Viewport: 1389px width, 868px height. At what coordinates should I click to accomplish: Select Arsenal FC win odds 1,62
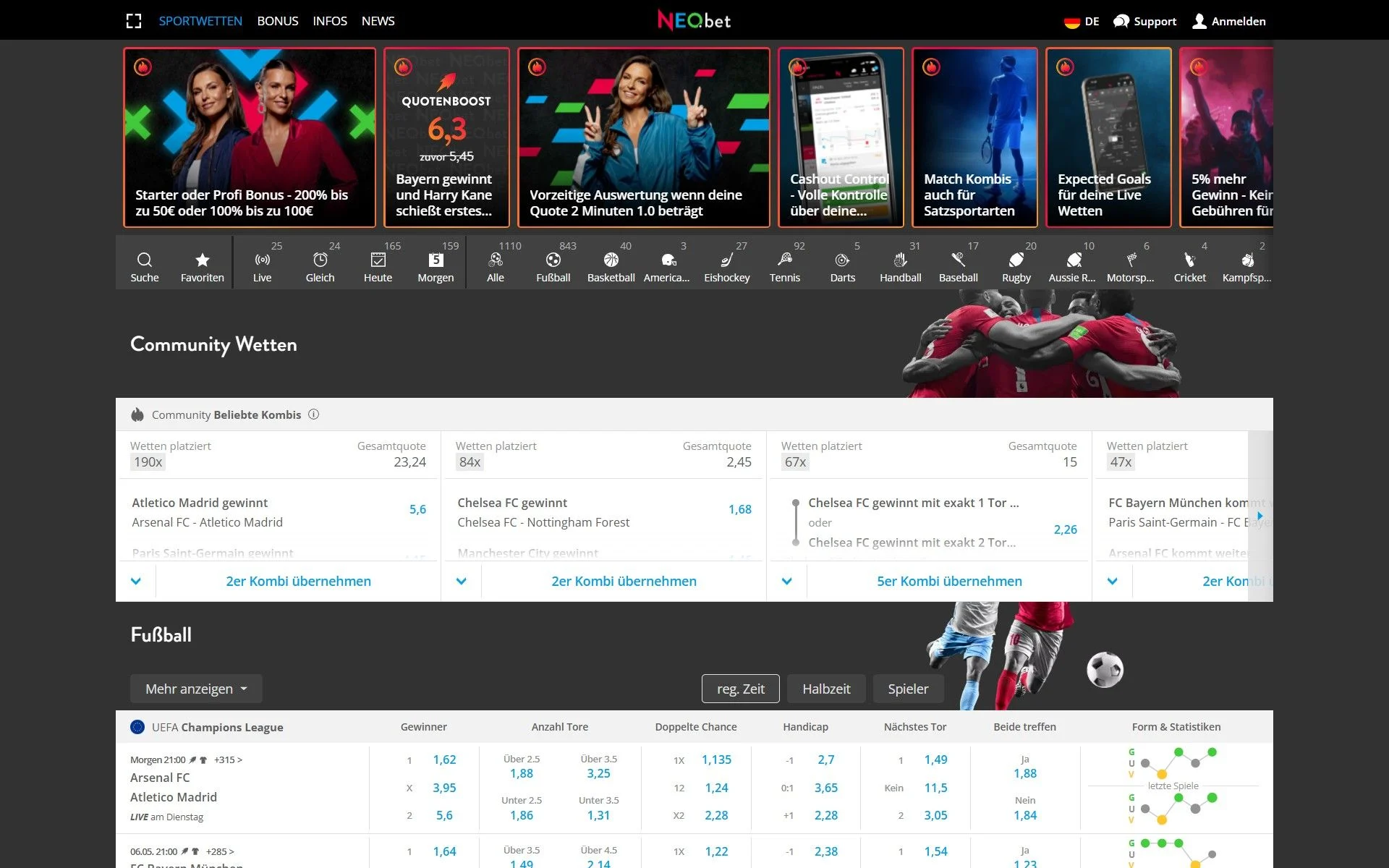[444, 759]
